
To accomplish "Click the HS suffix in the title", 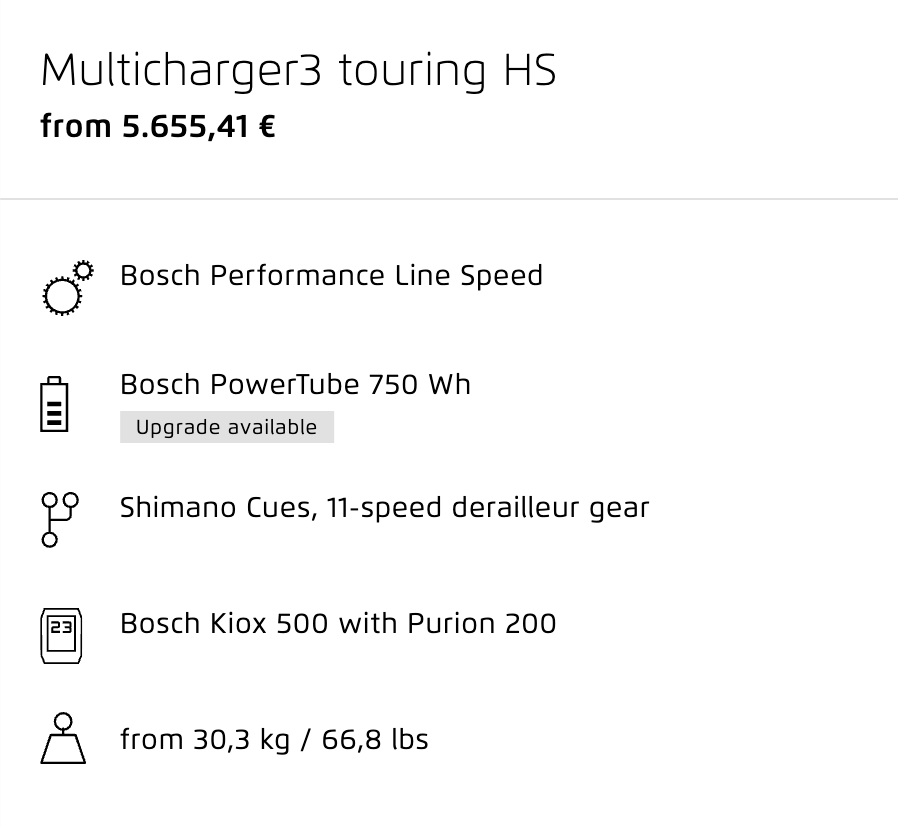I will 530,71.
